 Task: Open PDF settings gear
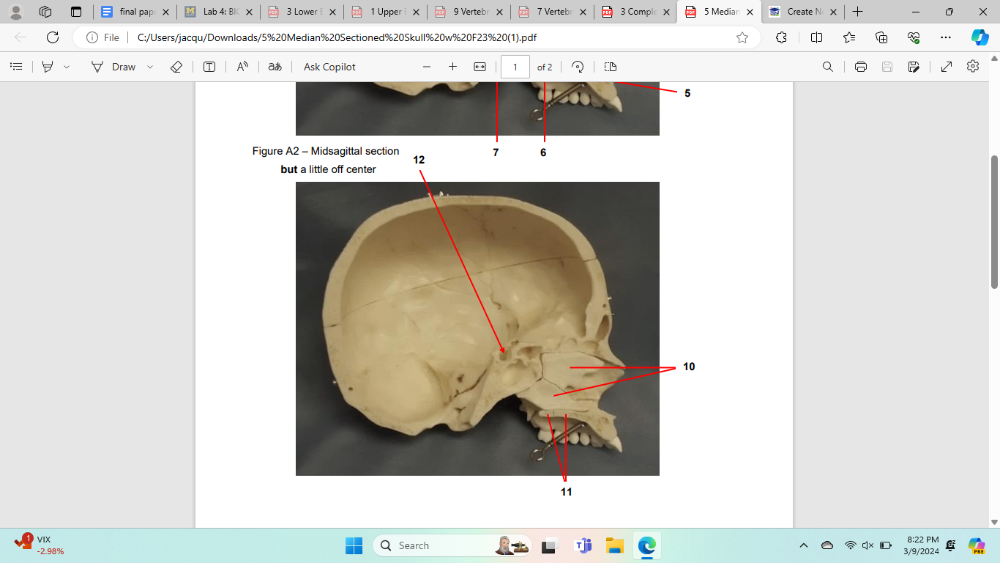pos(973,67)
